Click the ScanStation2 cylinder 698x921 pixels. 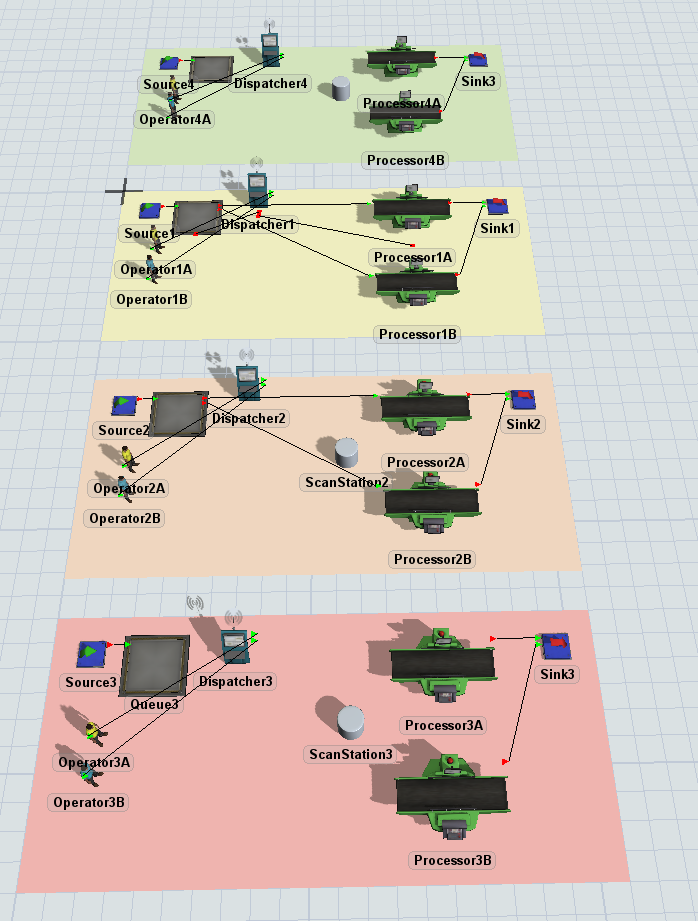[346, 452]
